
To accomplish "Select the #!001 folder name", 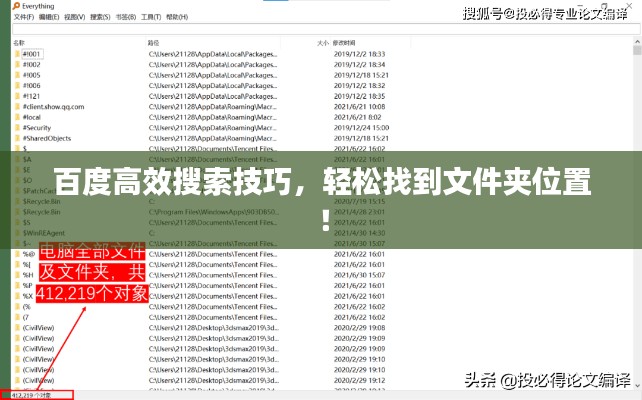I will 32,54.
